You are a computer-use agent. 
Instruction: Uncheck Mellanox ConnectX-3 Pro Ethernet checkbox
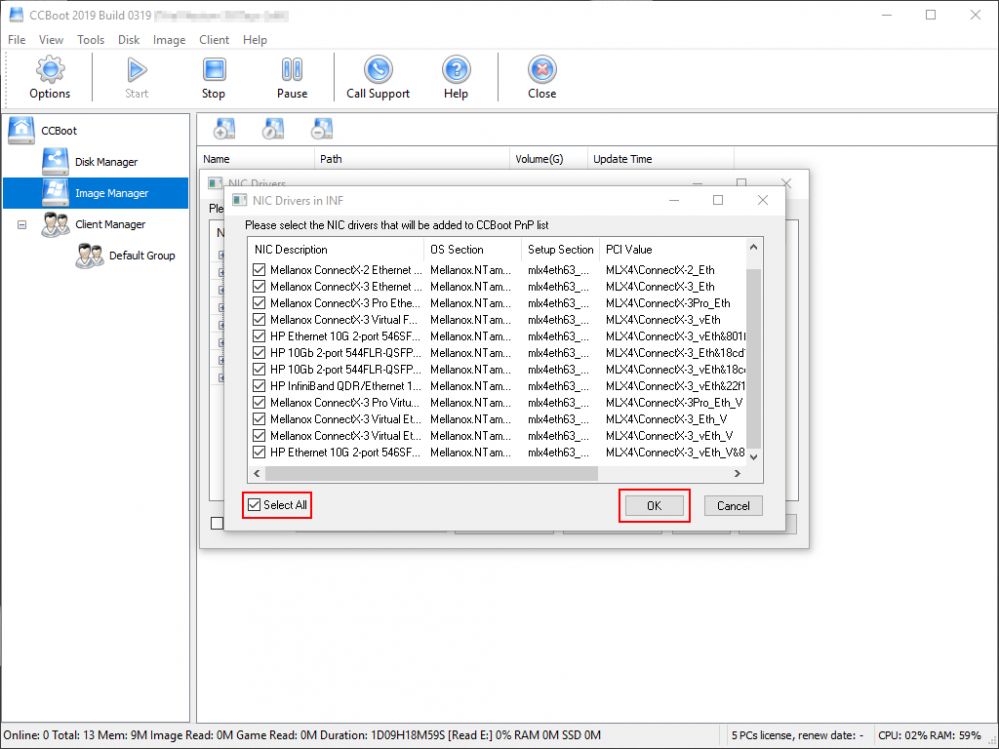pyautogui.click(x=259, y=303)
